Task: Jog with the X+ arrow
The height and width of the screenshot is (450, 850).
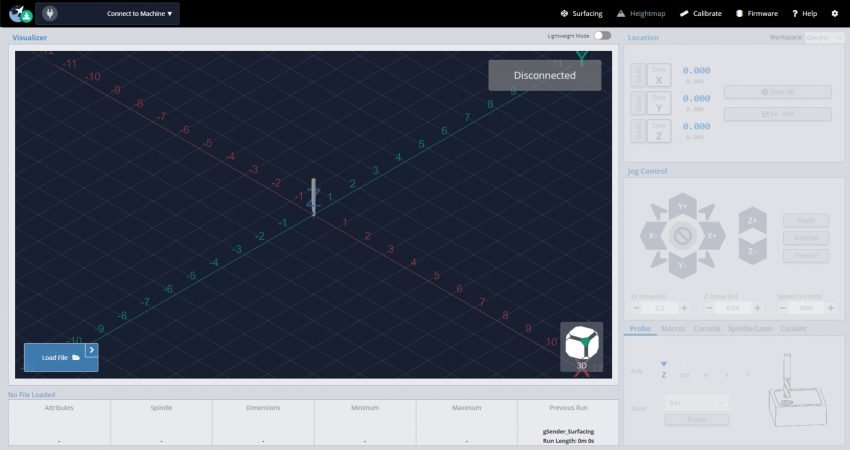Action: click(712, 236)
